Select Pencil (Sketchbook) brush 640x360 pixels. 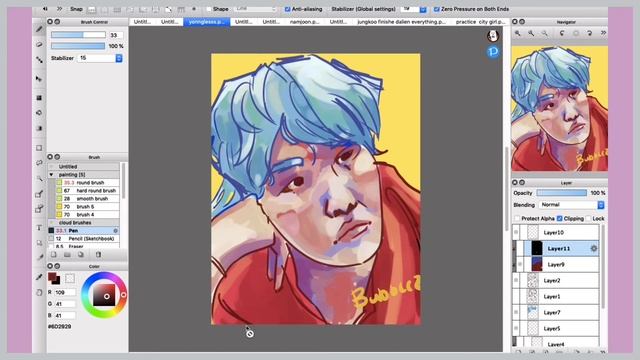coord(84,238)
